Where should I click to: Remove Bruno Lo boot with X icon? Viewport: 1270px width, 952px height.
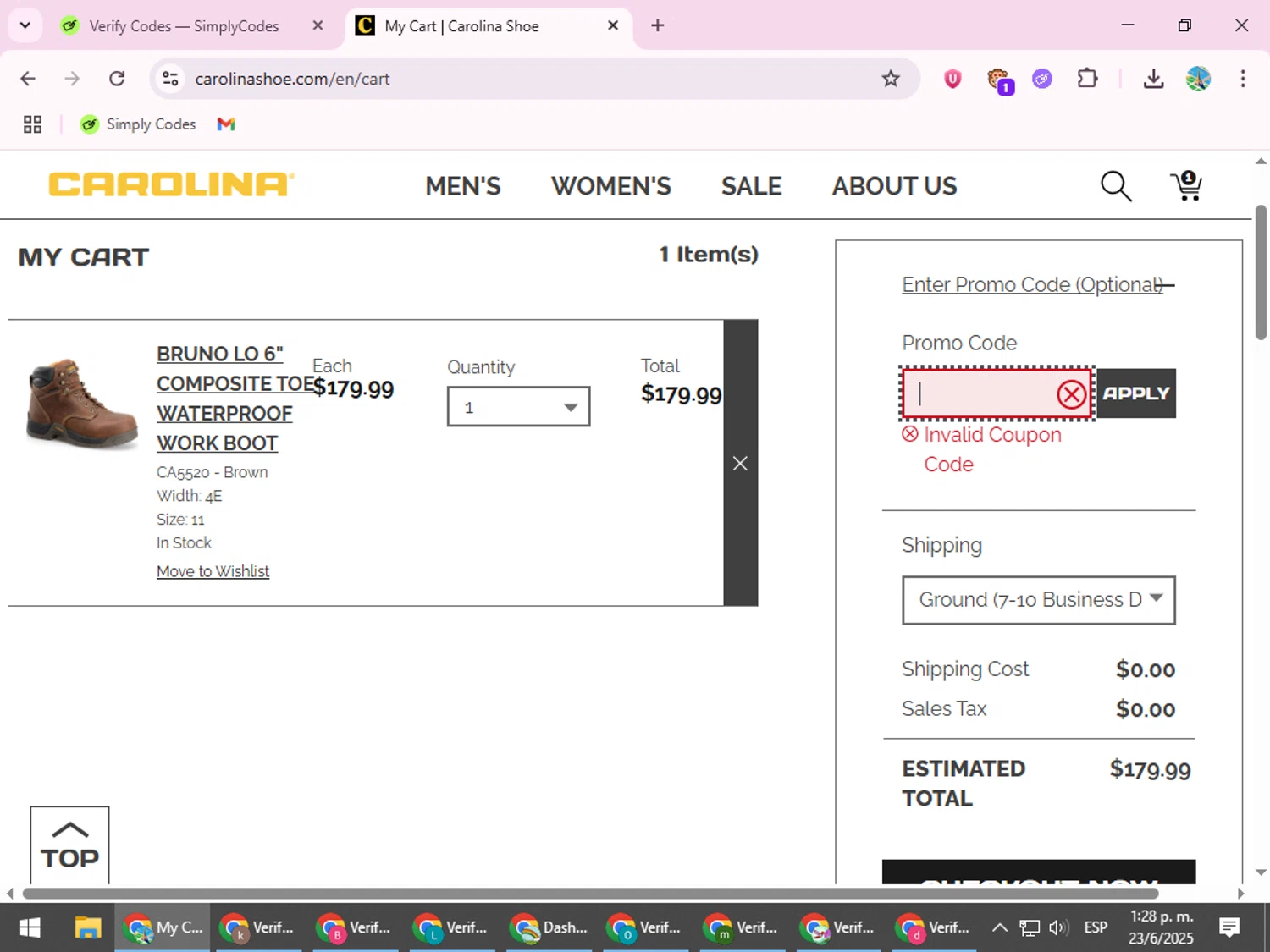tap(740, 463)
